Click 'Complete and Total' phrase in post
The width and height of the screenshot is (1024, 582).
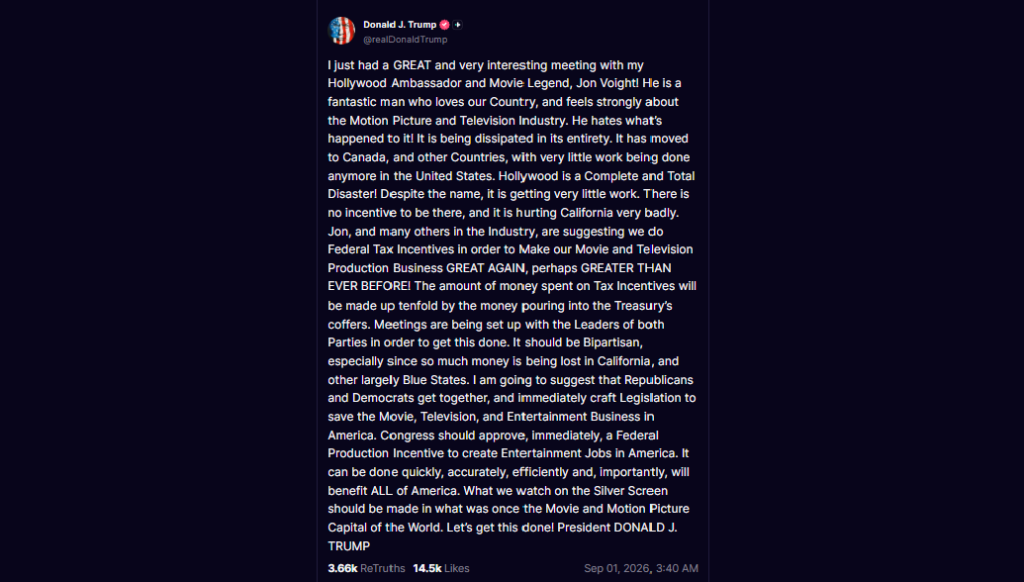click(639, 176)
